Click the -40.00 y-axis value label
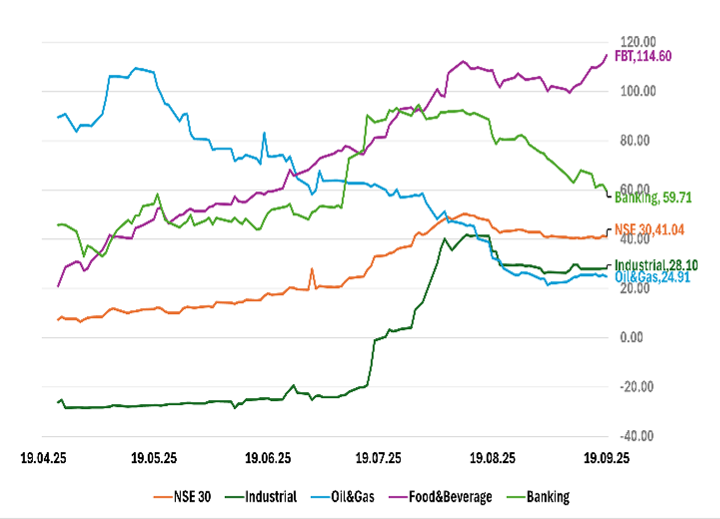This screenshot has width=720, height=519. 637,436
